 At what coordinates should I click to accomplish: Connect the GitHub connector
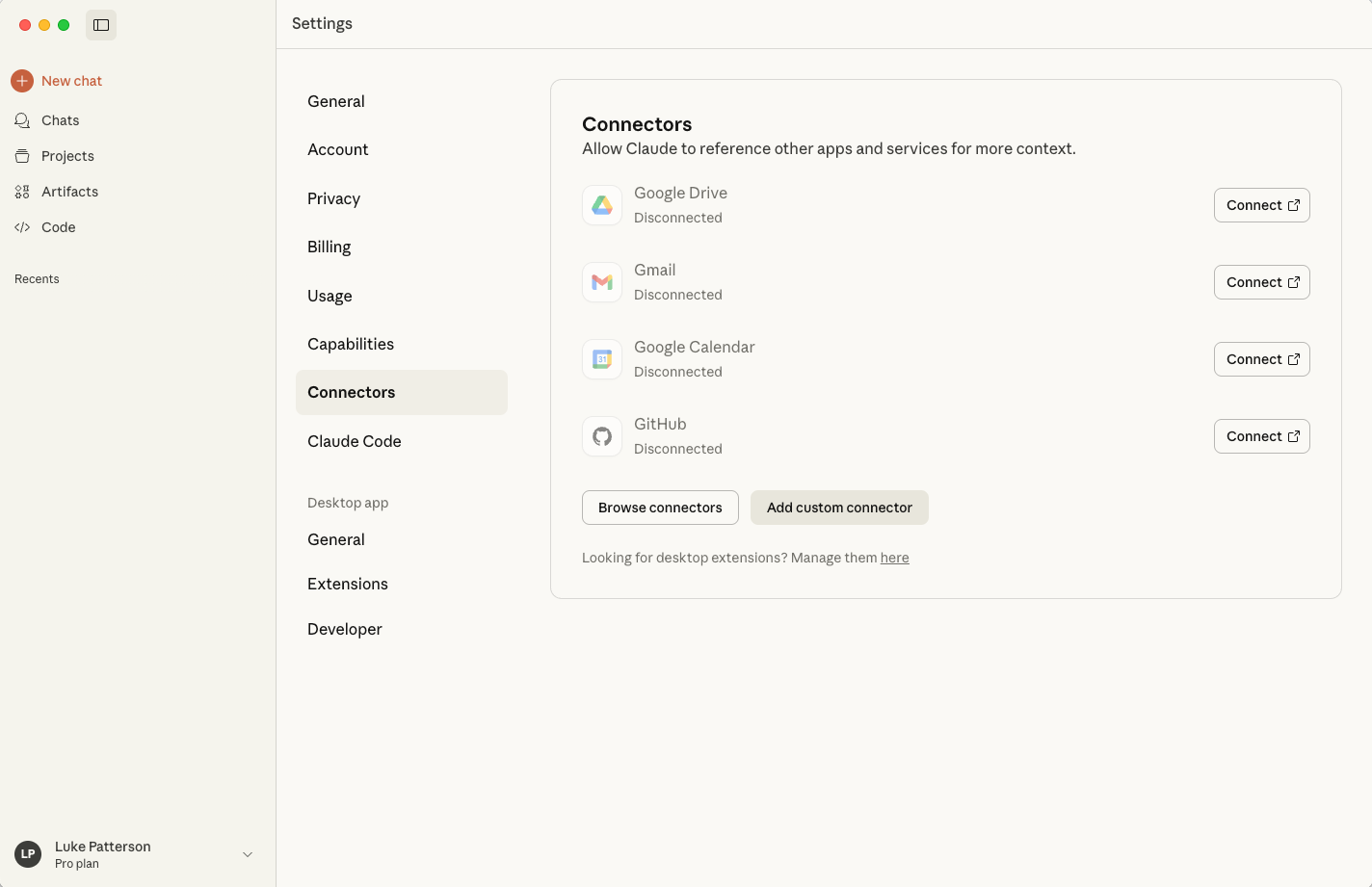1261,436
